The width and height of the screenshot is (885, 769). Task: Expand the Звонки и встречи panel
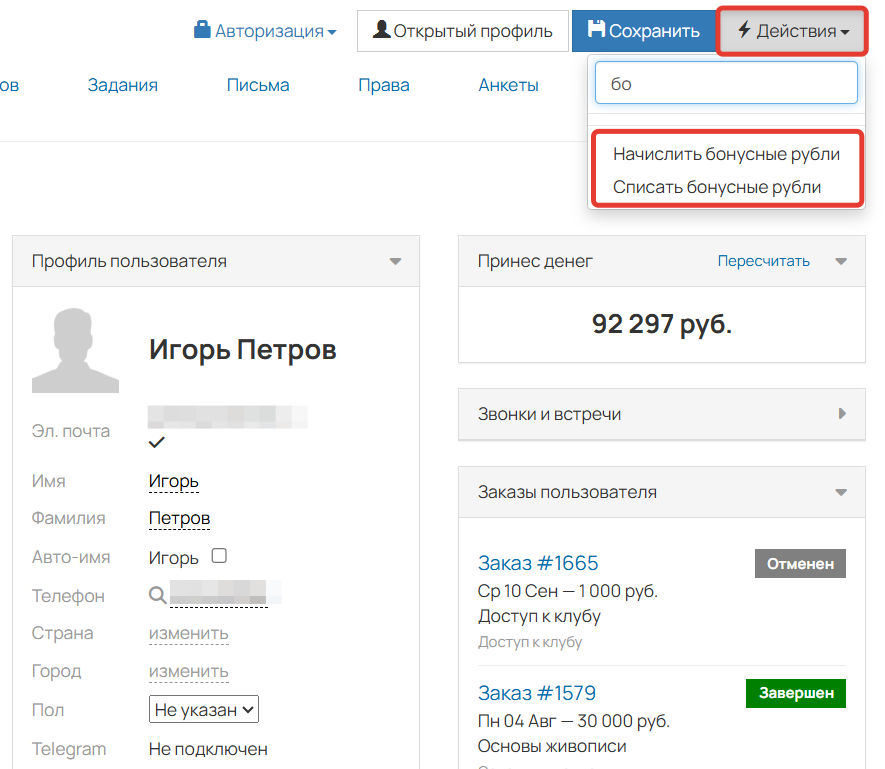(841, 414)
